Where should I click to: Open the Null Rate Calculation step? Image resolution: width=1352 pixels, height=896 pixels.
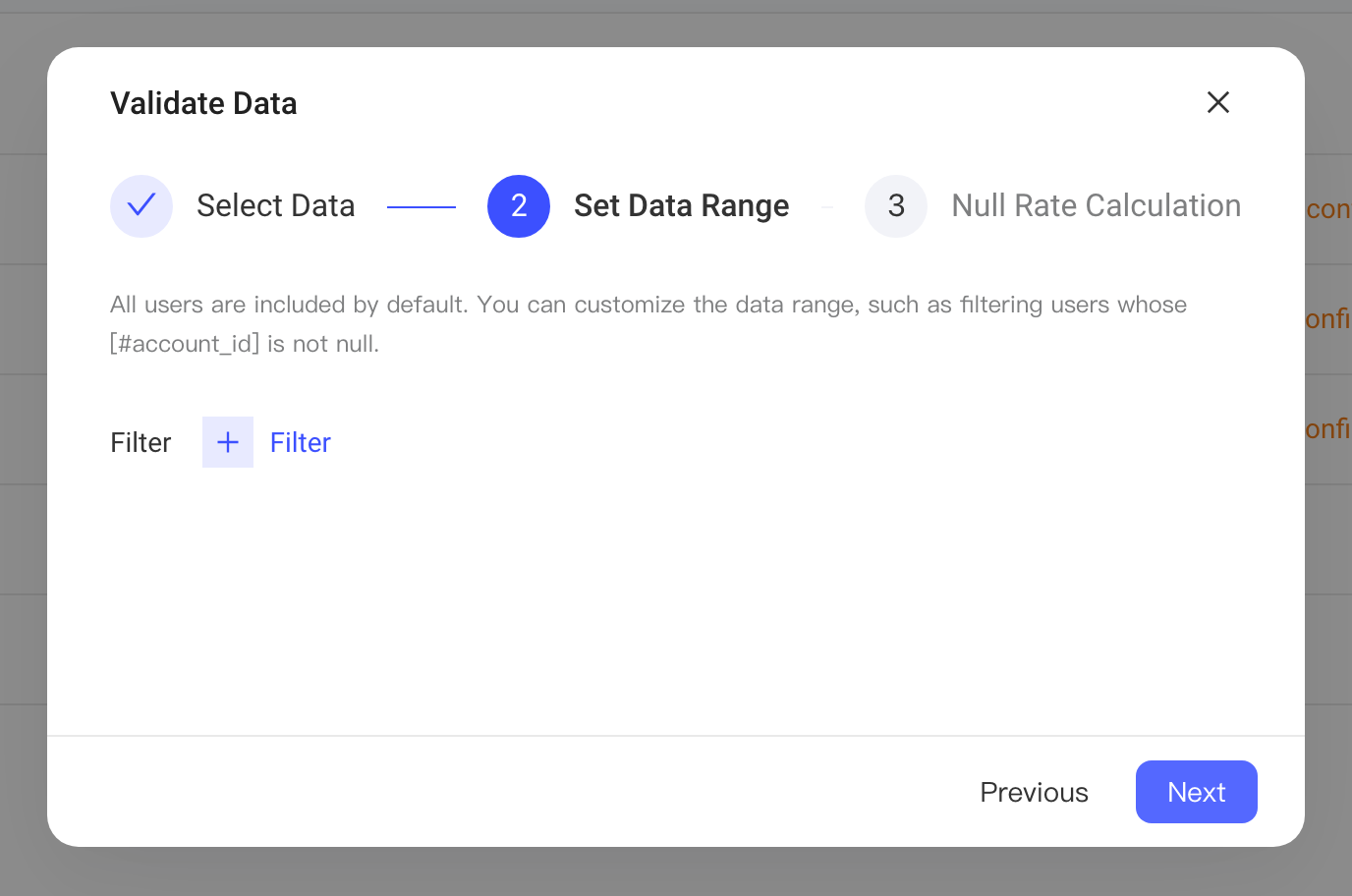pyautogui.click(x=1097, y=206)
